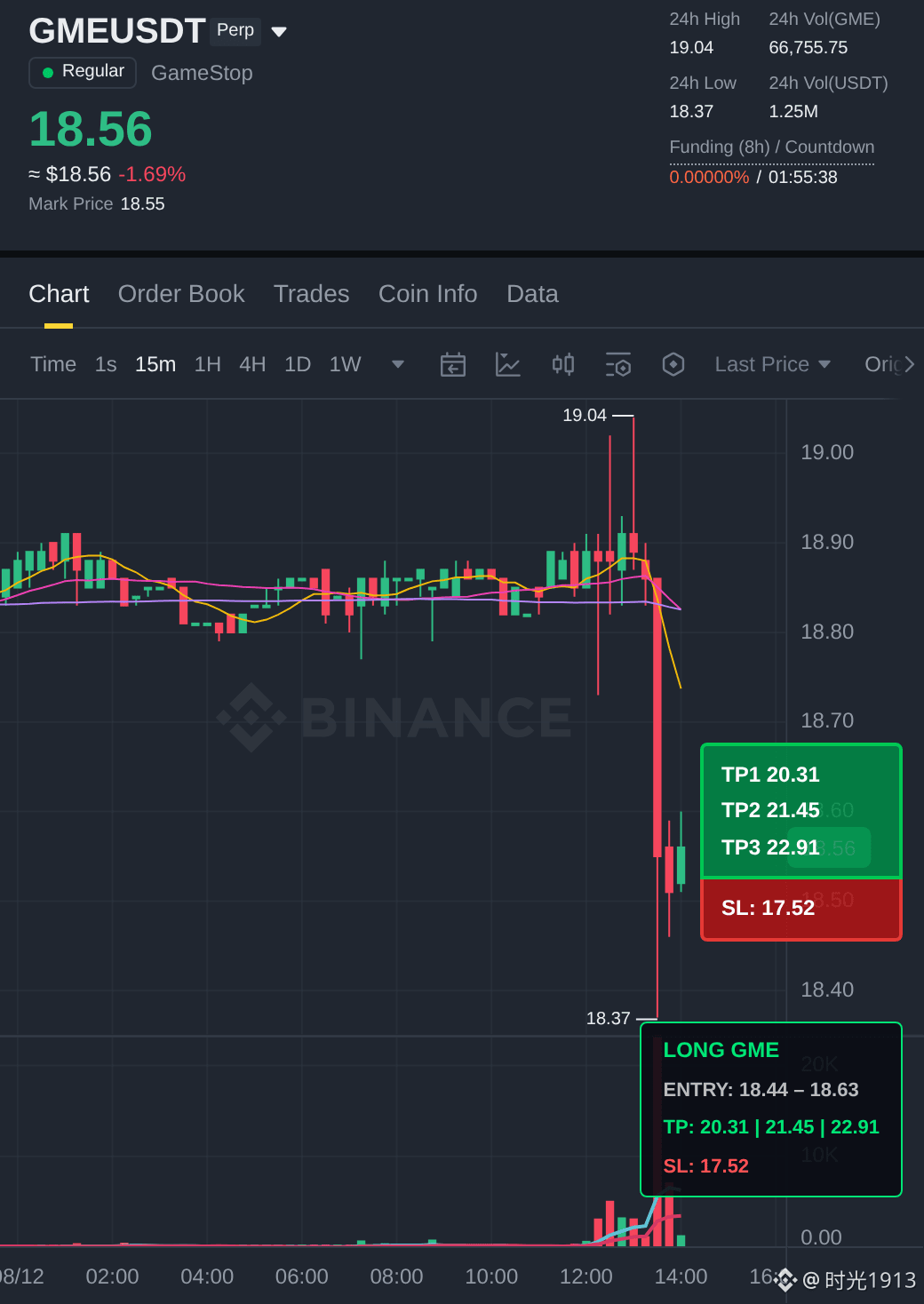The height and width of the screenshot is (1304, 924).
Task: Tap the 19.00 price axis label
Action: (x=827, y=452)
